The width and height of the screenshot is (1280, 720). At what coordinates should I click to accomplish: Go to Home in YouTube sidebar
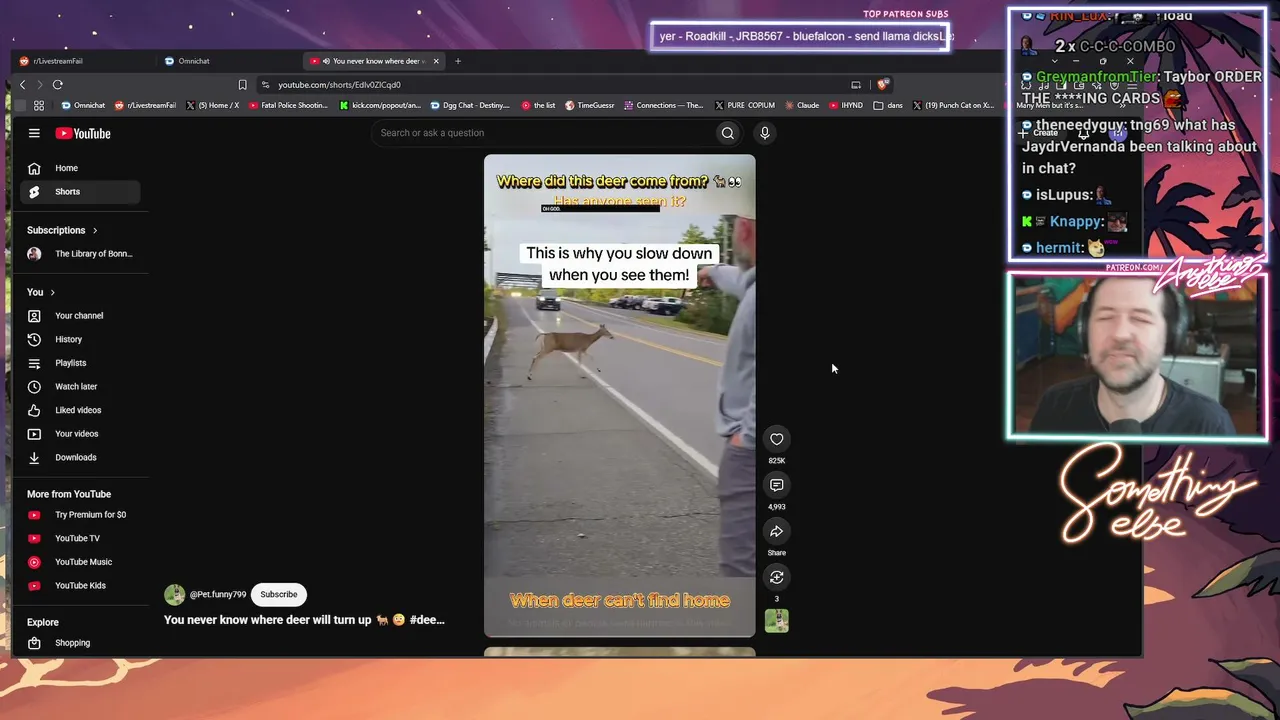[x=80, y=168]
